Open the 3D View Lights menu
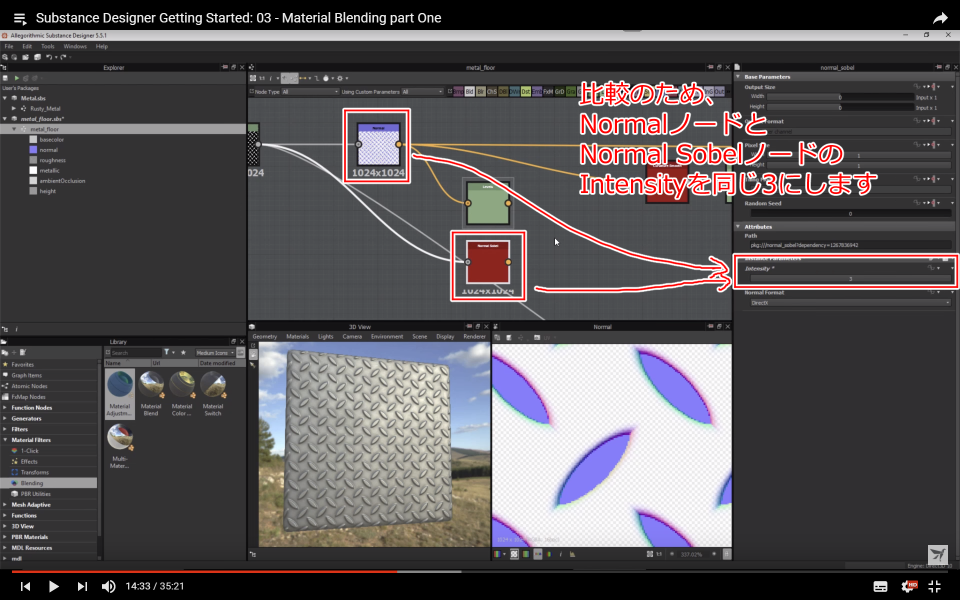 (326, 337)
